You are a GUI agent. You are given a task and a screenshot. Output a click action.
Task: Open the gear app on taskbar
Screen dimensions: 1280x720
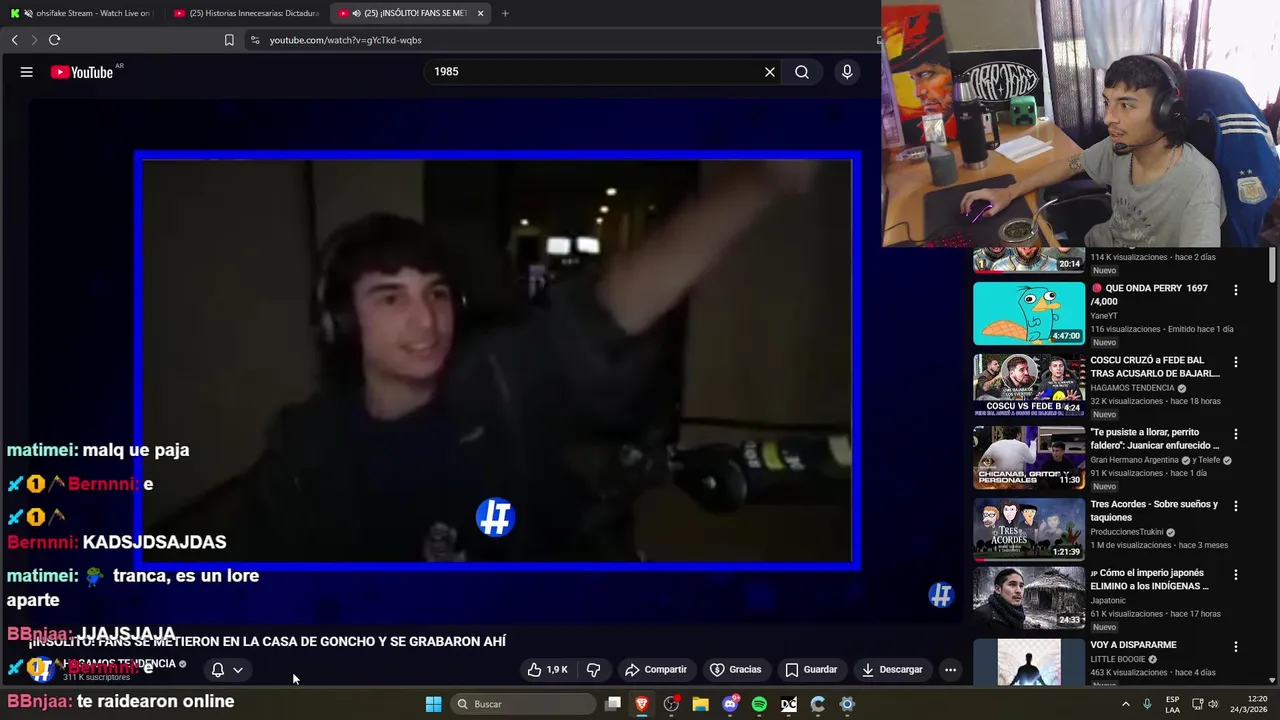(x=847, y=704)
